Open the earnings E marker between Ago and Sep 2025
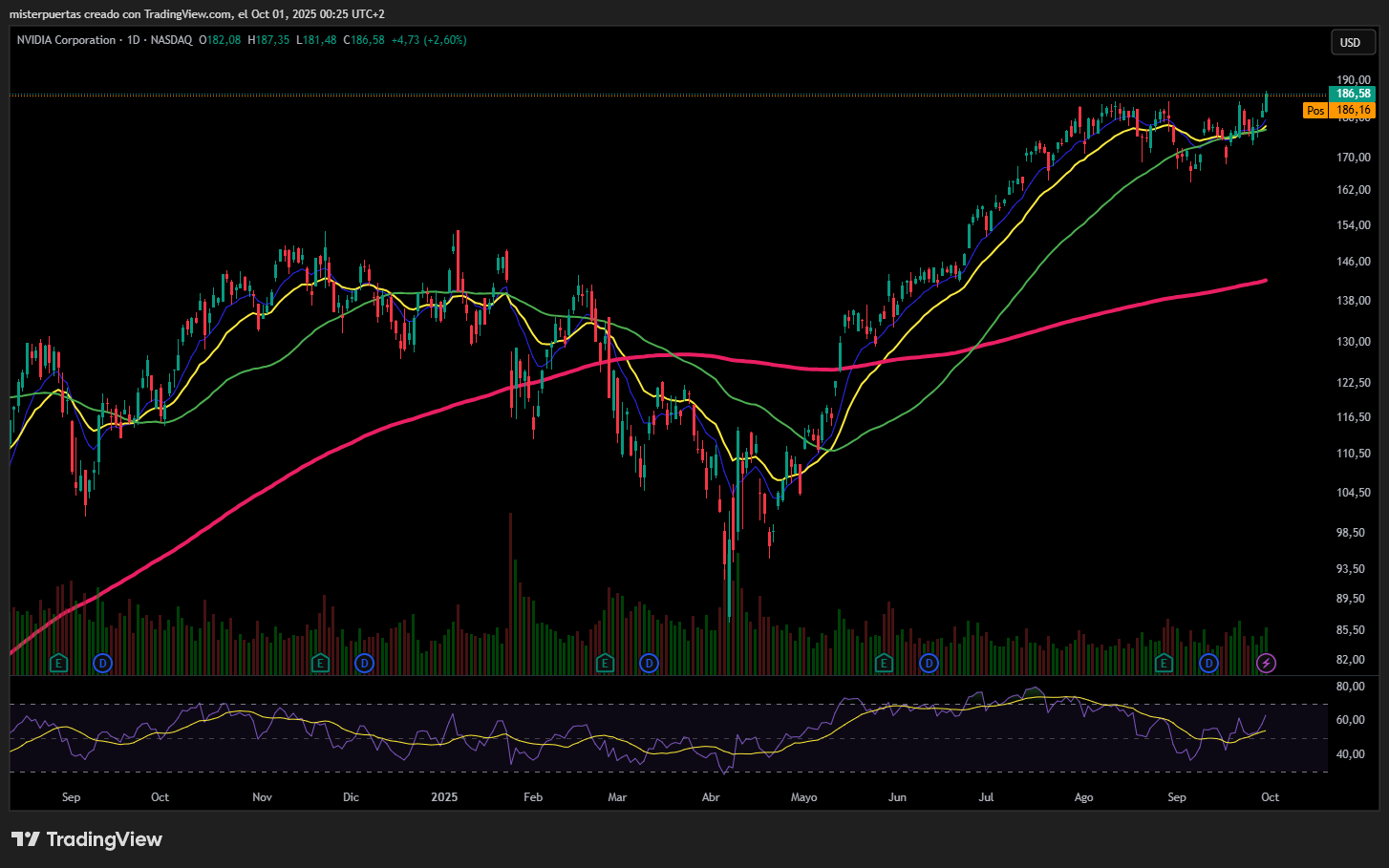Screen dimensions: 1389x868 [x=1164, y=663]
